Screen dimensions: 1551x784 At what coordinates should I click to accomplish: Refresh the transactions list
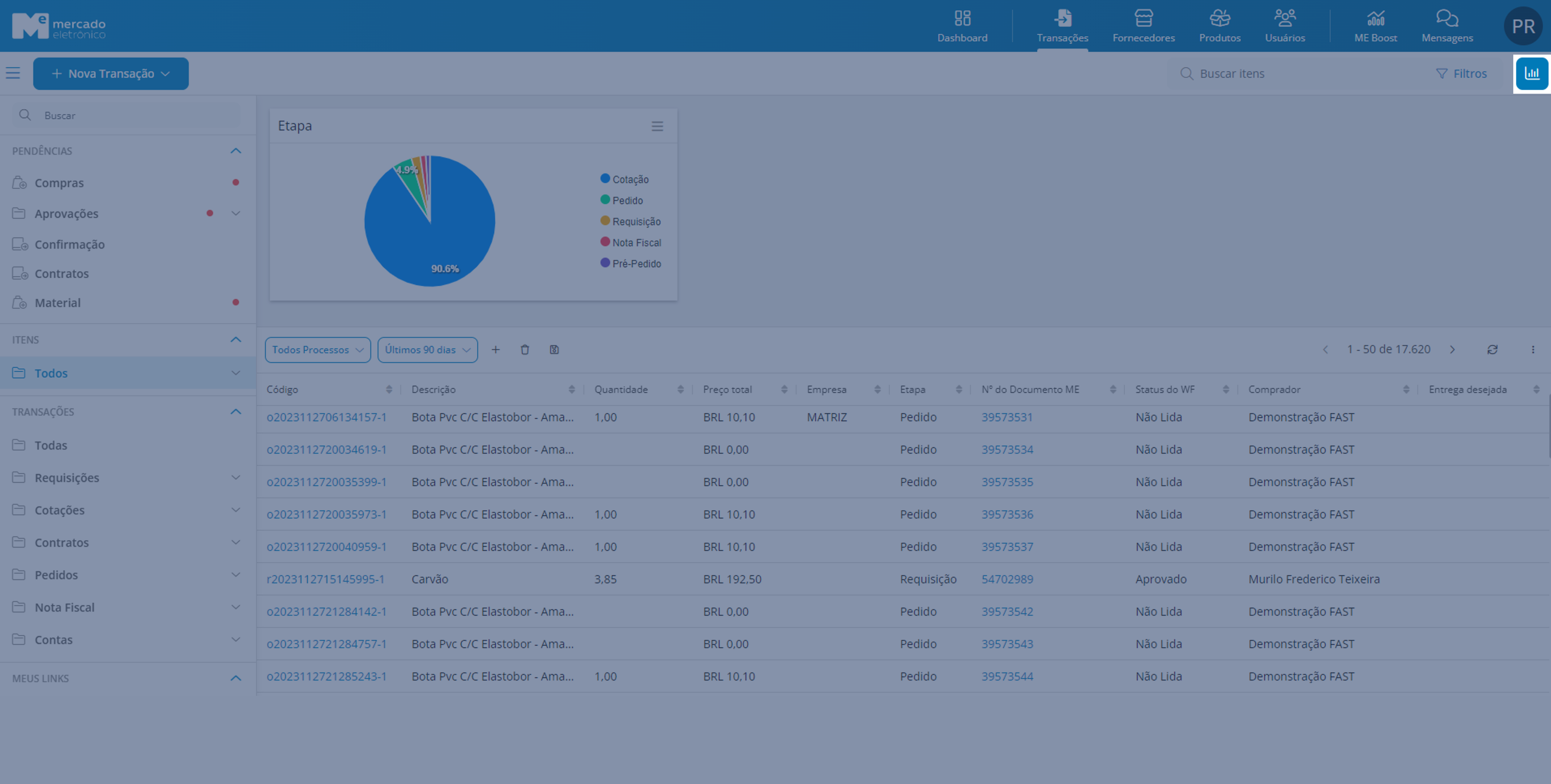1492,350
